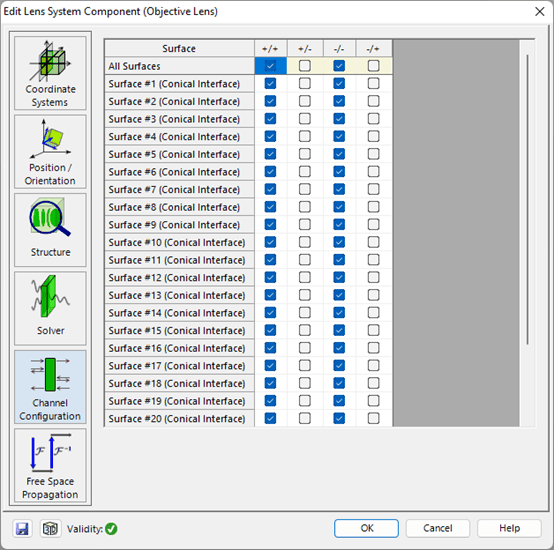Click the 3D view icon beside Validity
The image size is (554, 550).
[50, 529]
